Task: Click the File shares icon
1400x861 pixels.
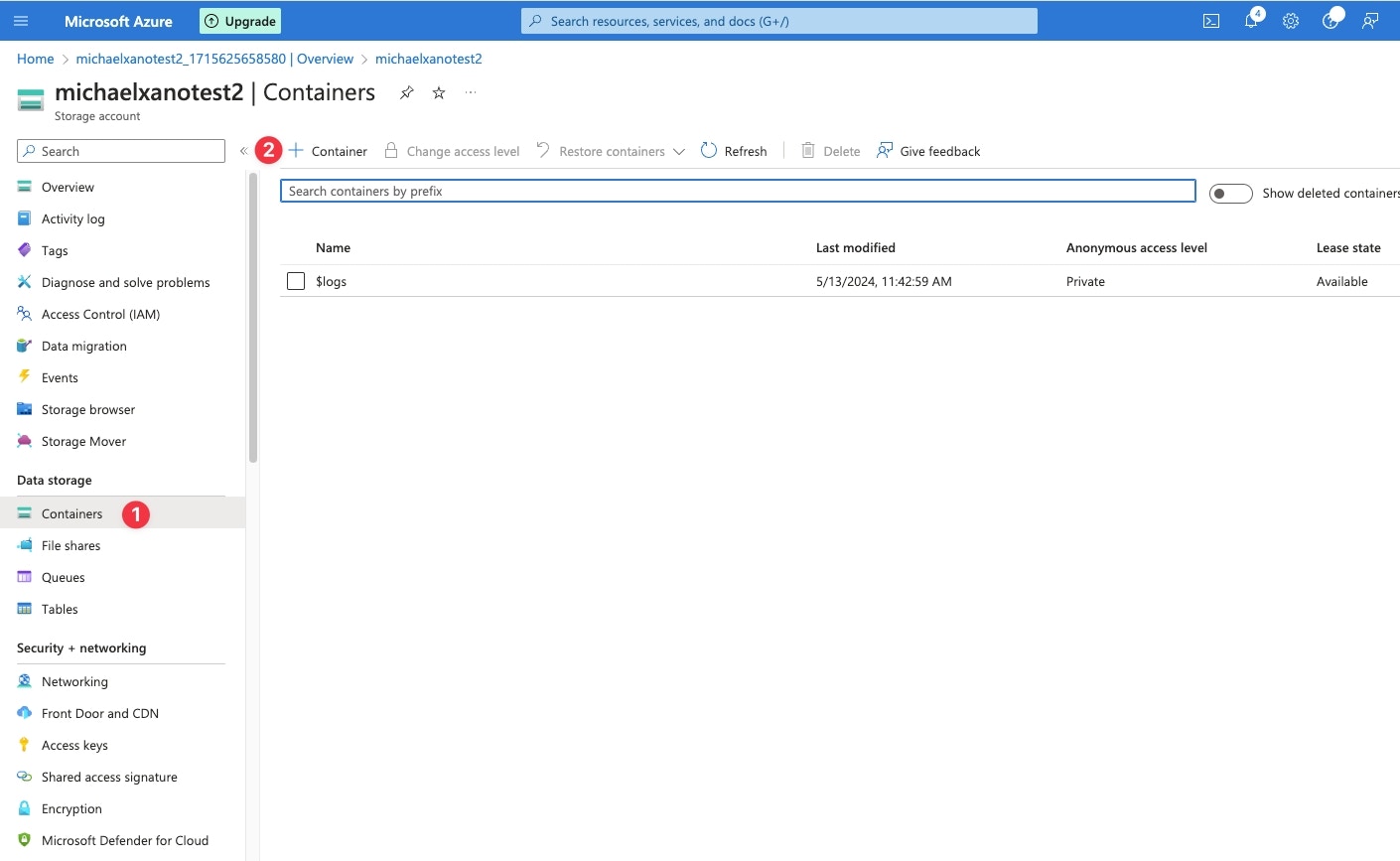Action: click(25, 545)
